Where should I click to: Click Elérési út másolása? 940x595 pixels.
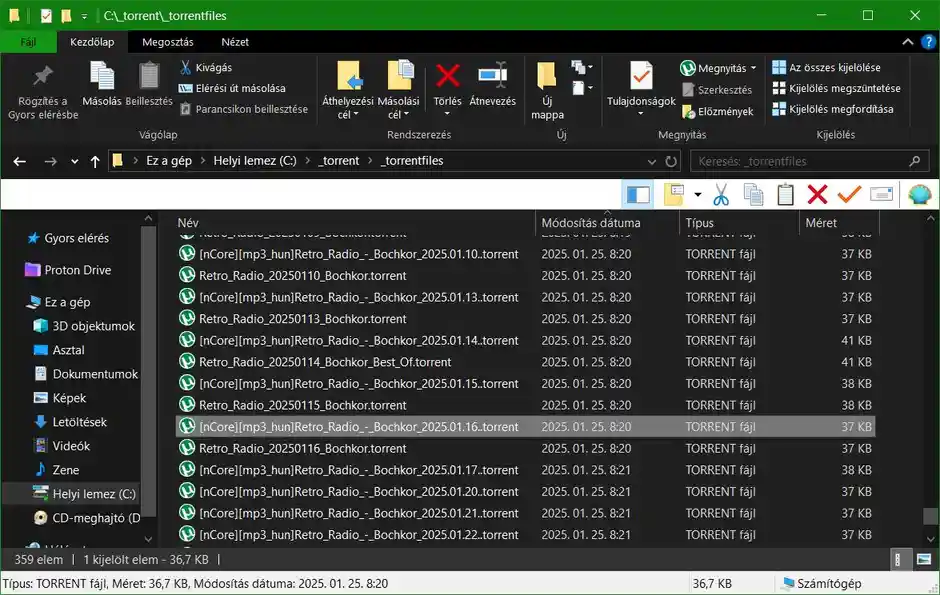coord(233,88)
